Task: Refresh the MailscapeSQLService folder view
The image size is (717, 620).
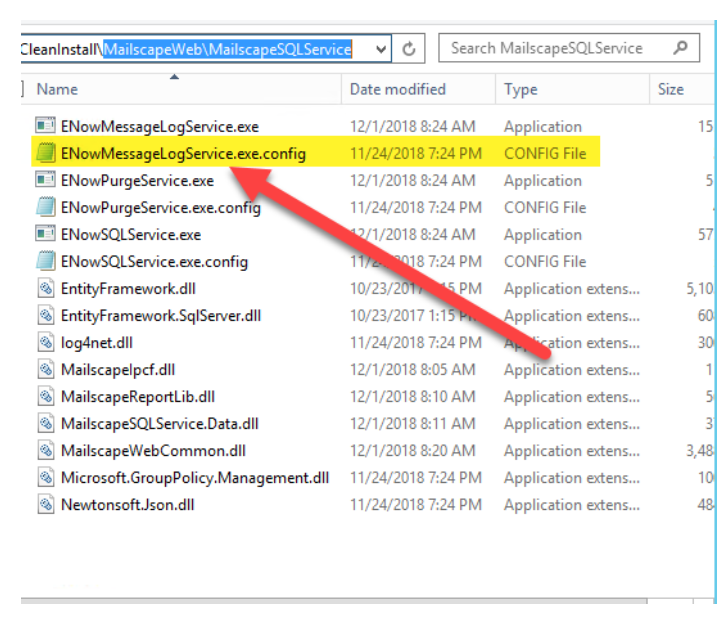Action: pos(409,48)
